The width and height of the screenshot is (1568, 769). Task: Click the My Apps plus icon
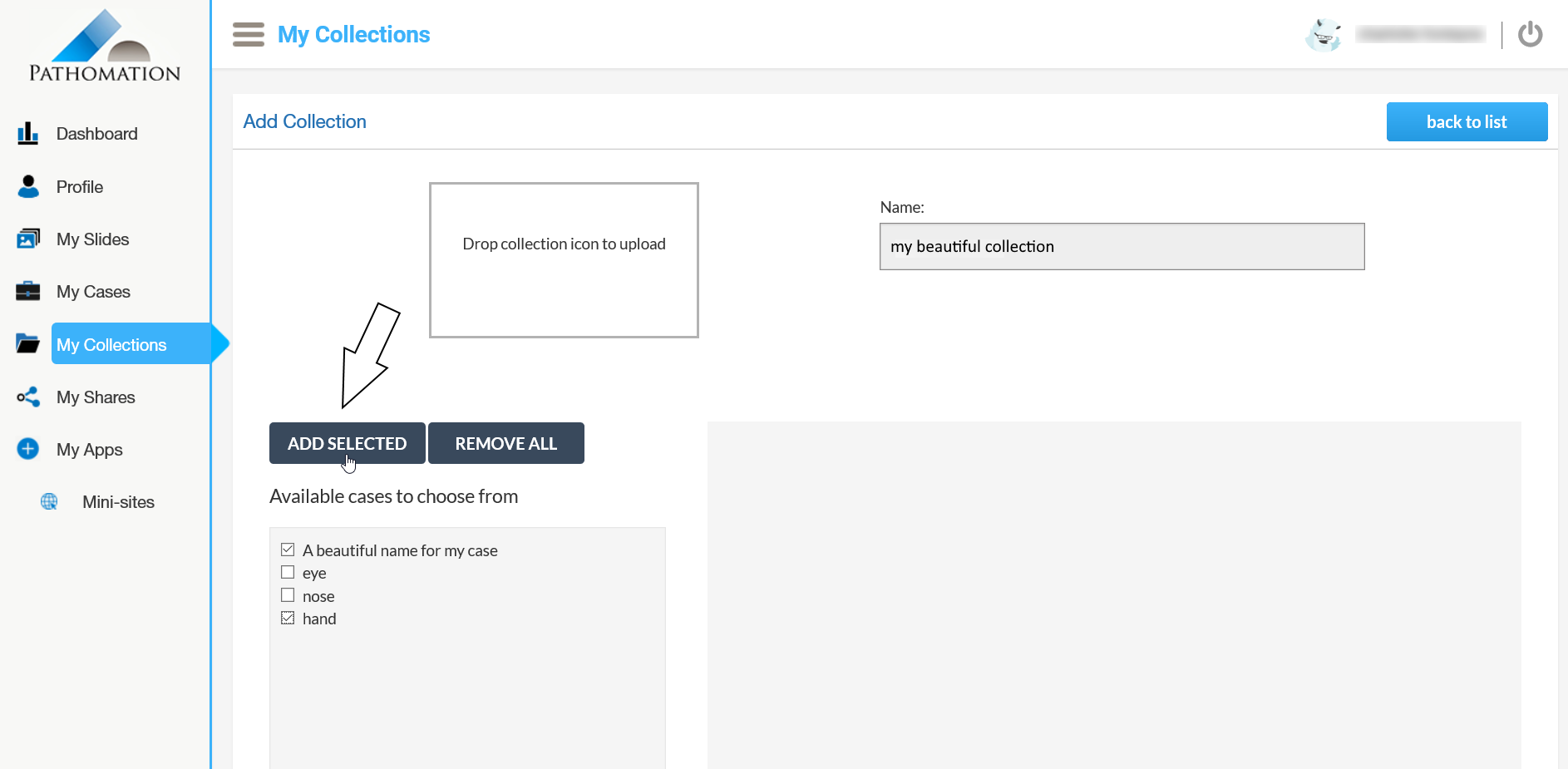tap(28, 449)
